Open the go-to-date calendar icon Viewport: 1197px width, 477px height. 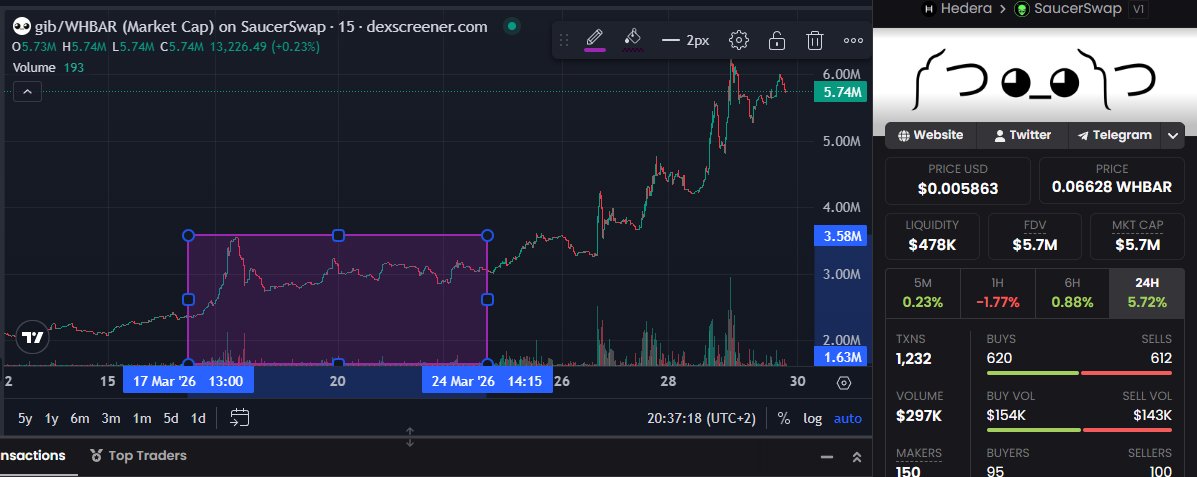coord(240,417)
